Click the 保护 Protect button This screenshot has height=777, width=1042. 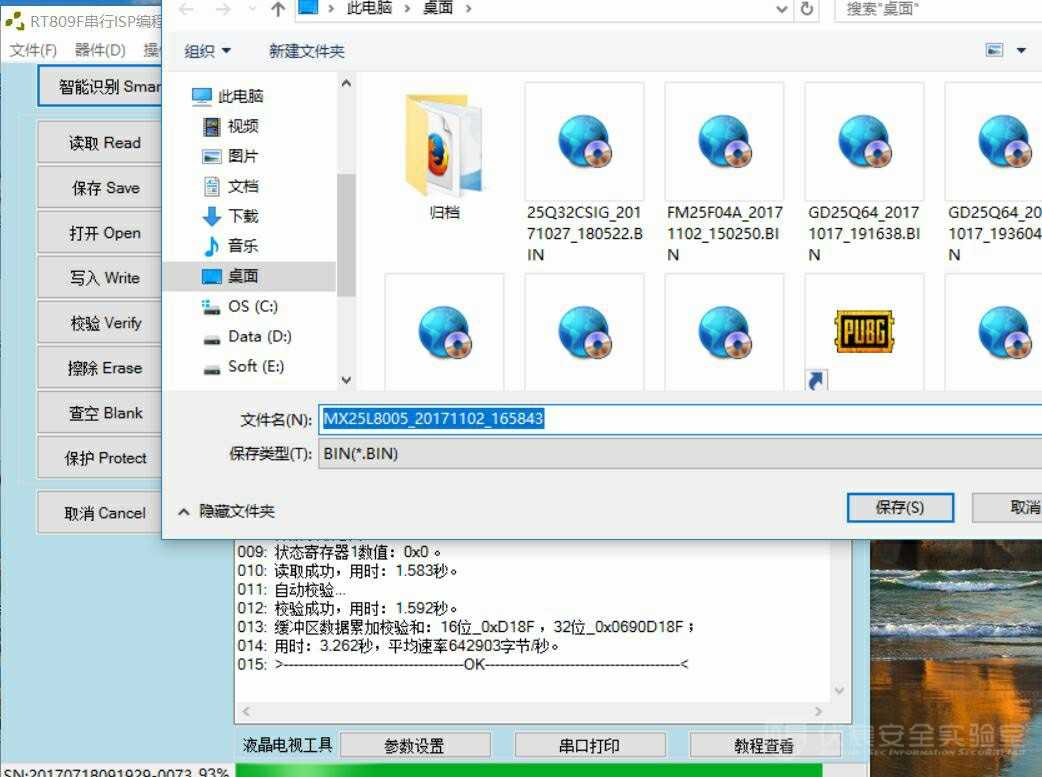tap(100, 458)
